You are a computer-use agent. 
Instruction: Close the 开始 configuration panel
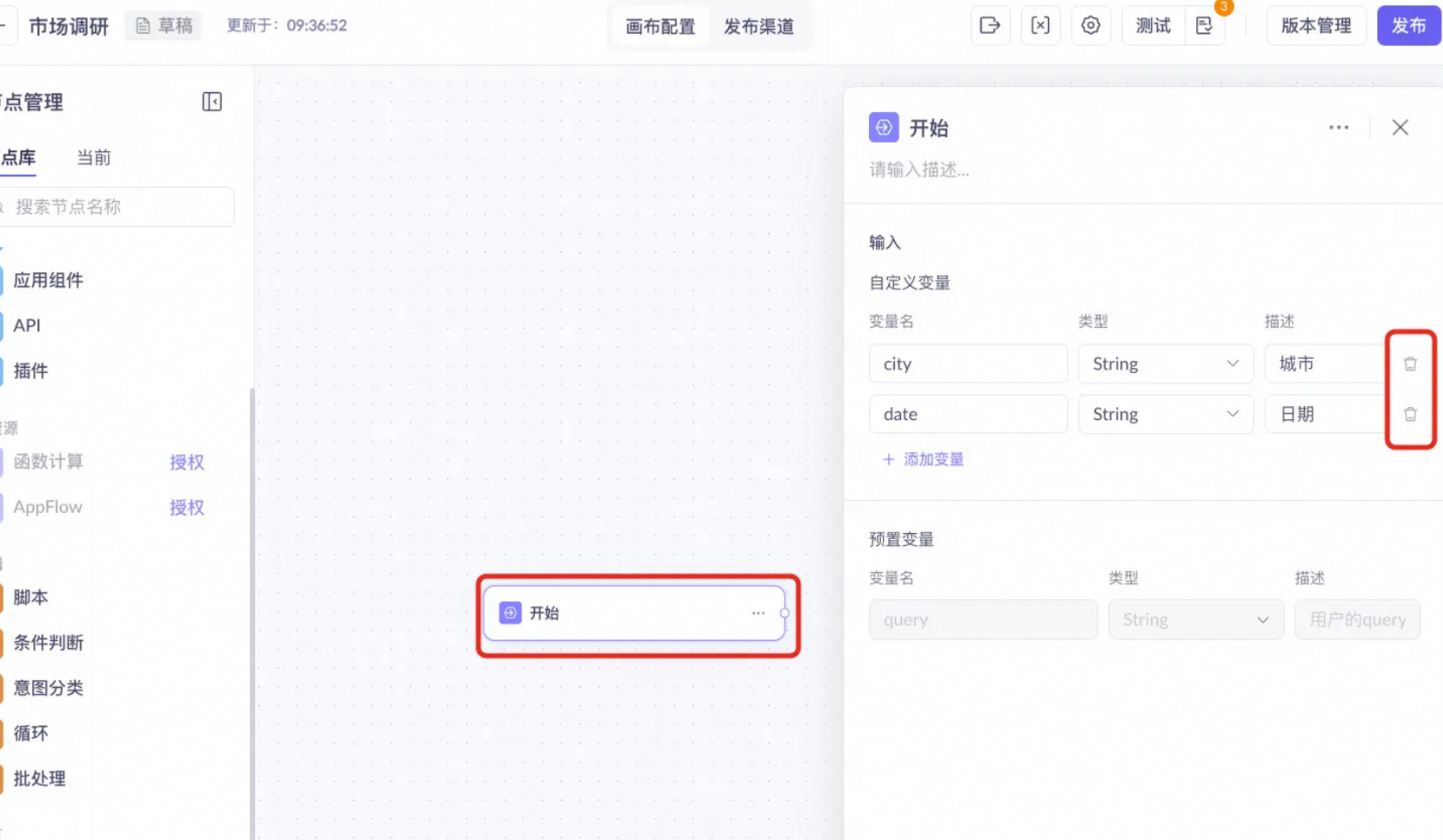point(1400,128)
